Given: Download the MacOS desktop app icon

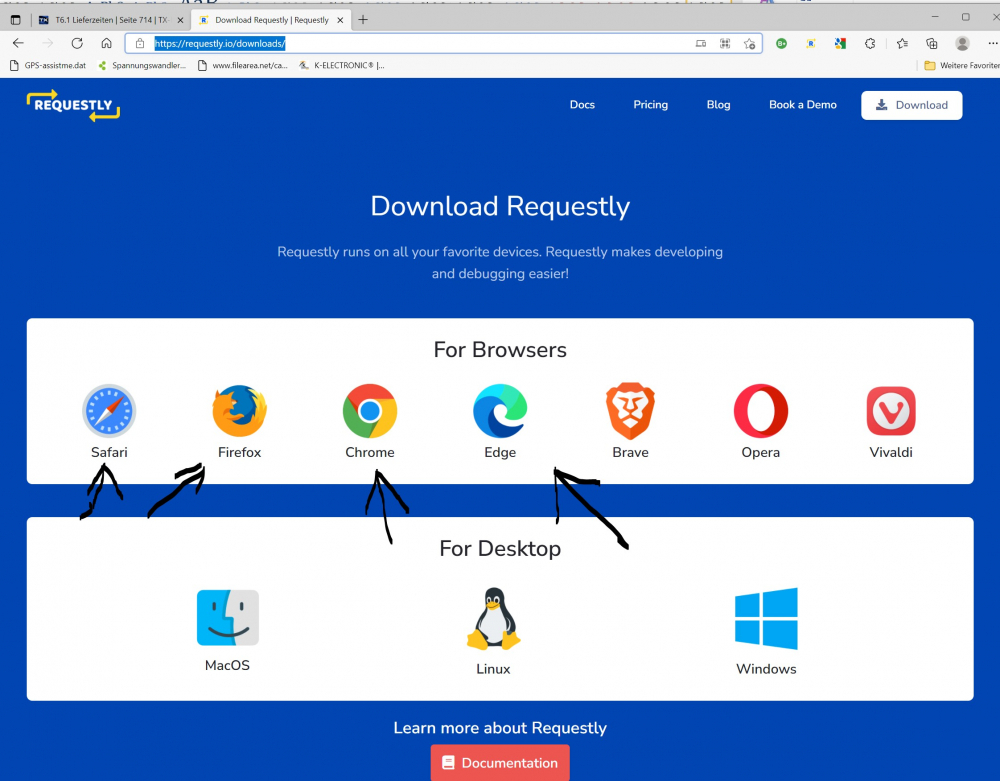Looking at the screenshot, I should point(228,617).
